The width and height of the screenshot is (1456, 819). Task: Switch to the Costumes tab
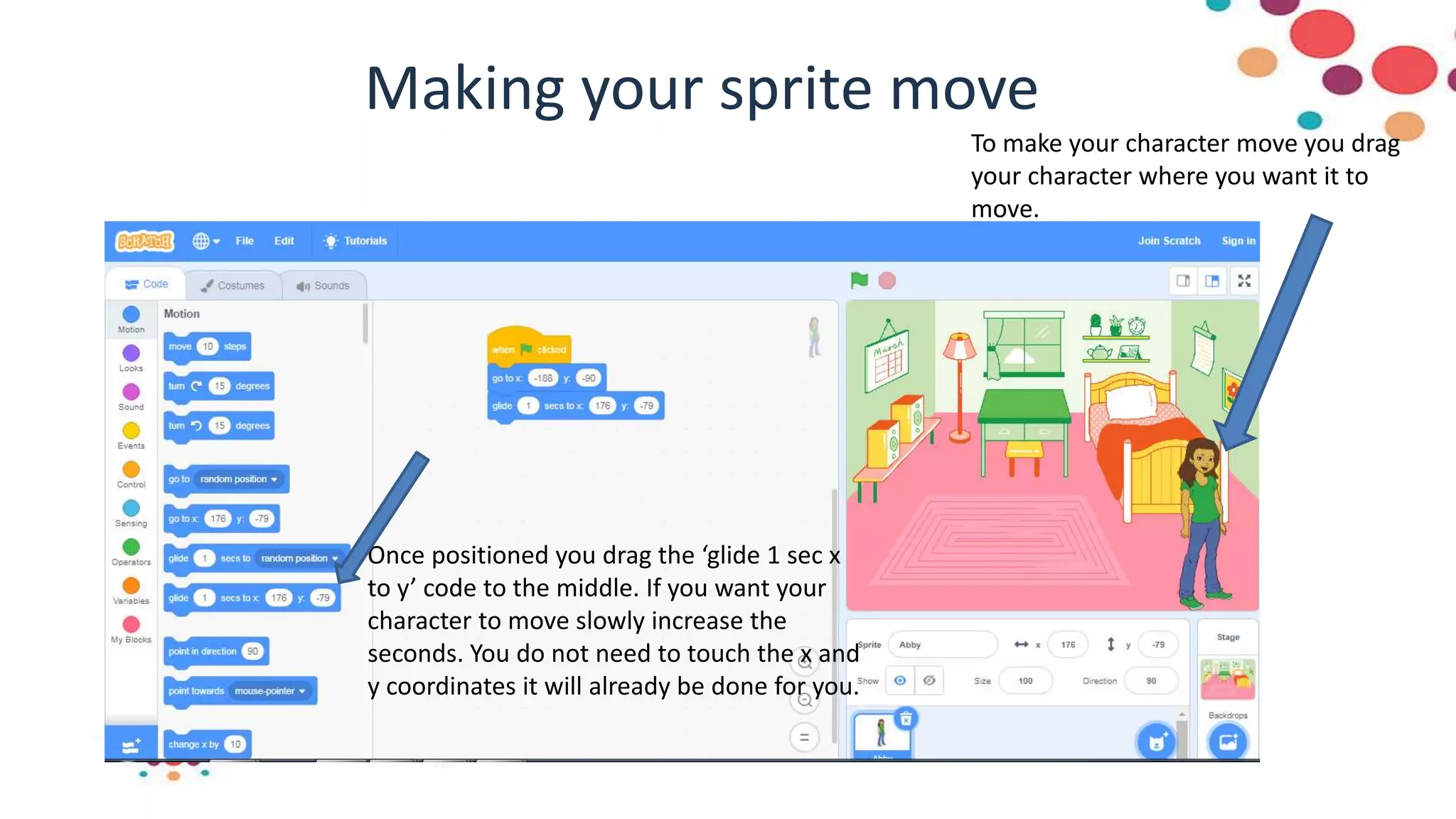pyautogui.click(x=232, y=286)
